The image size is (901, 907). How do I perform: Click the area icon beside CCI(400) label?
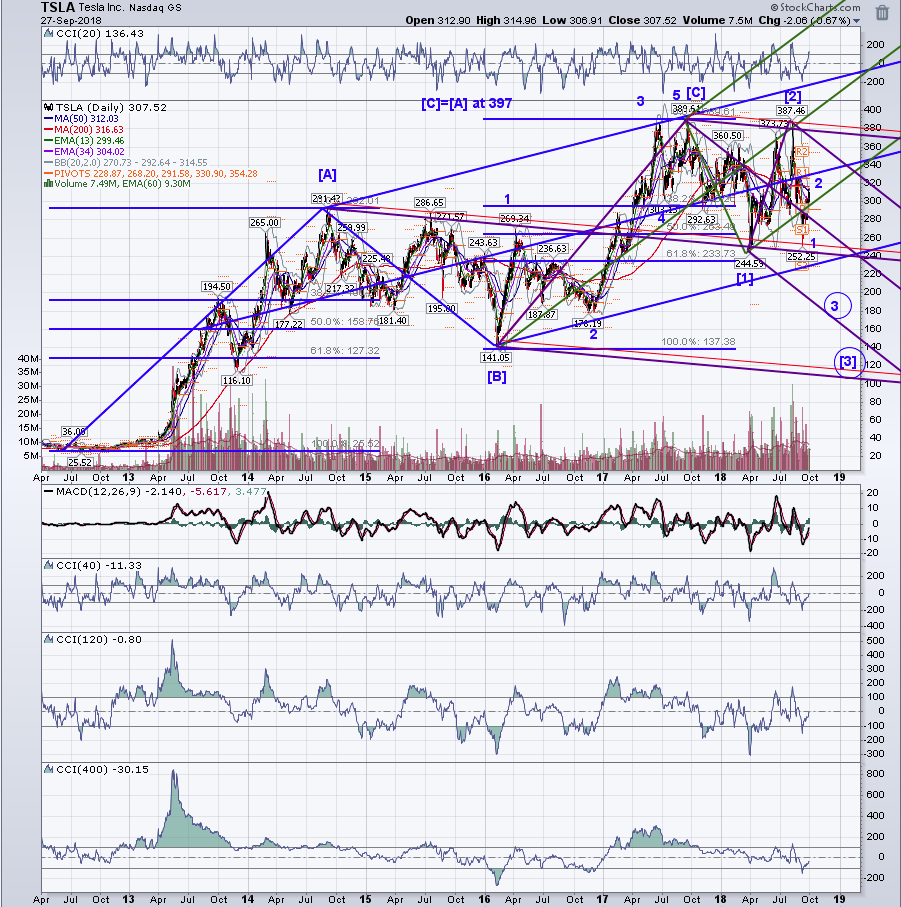point(49,769)
